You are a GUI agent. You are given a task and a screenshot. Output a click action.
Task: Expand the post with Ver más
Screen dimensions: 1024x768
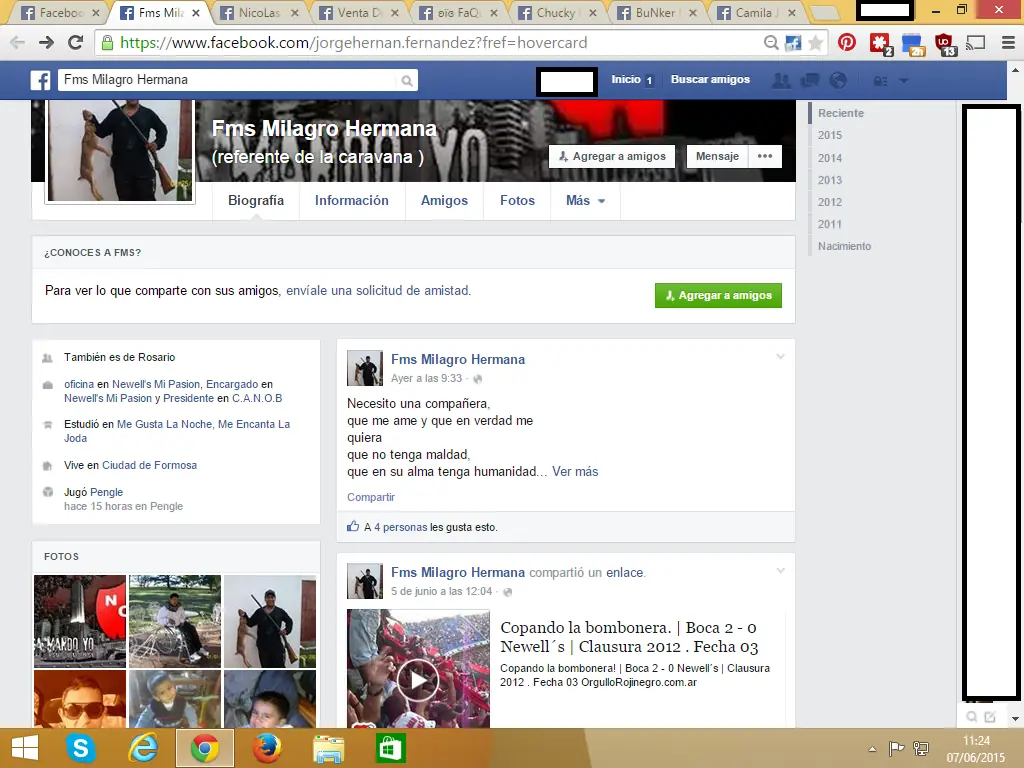point(575,472)
